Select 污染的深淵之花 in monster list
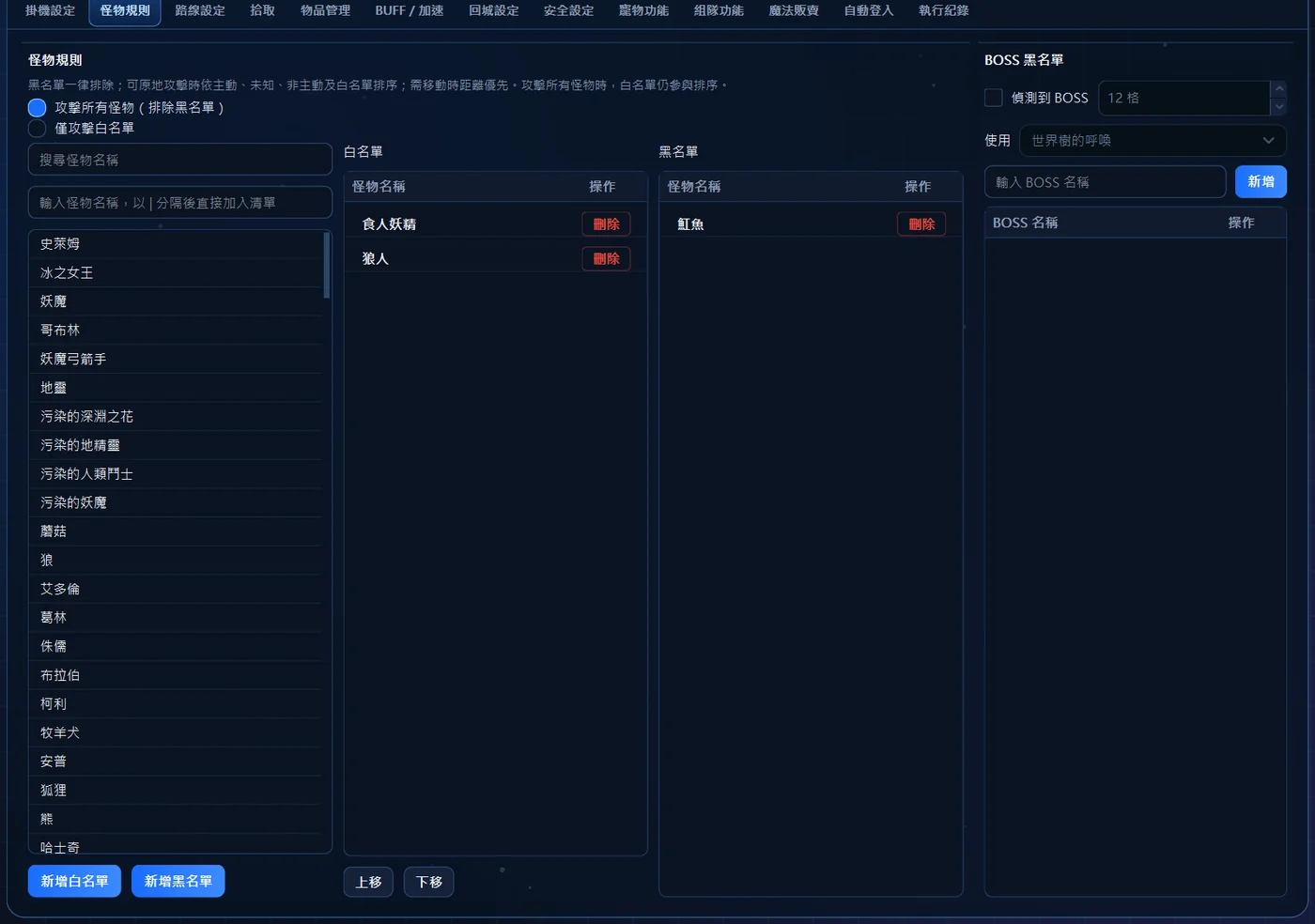This screenshot has width=1315, height=924. (176, 417)
